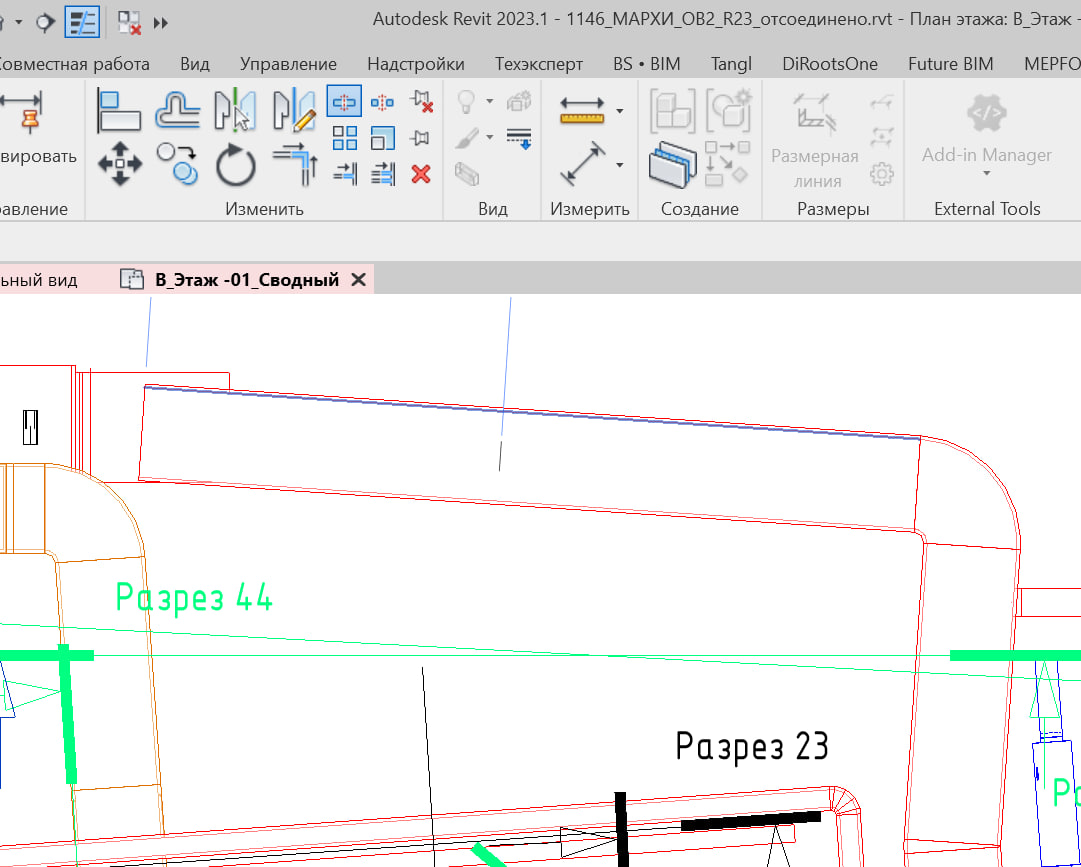Screen dimensions: 1081x867
Task: Toggle the highlighted Split Element tool
Action: [x=344, y=102]
